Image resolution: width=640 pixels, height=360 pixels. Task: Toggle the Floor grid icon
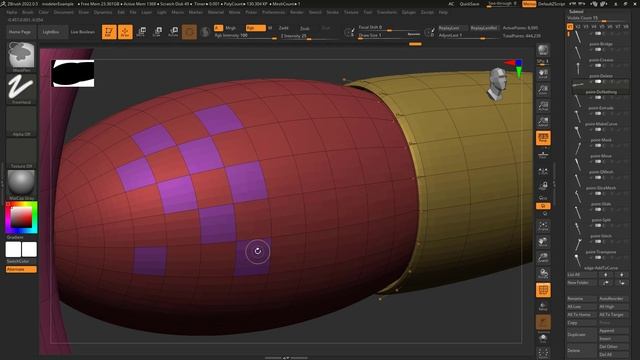tap(543, 155)
